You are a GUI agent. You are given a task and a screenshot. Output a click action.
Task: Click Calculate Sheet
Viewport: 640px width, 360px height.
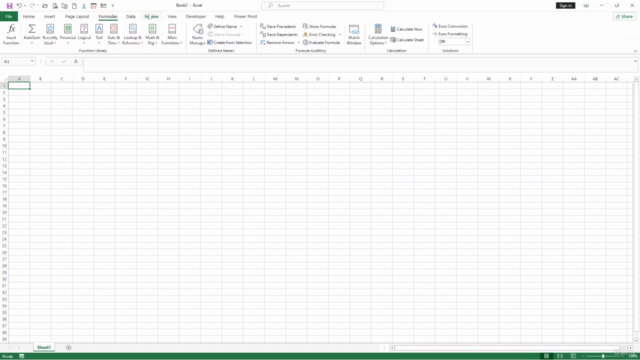[407, 40]
